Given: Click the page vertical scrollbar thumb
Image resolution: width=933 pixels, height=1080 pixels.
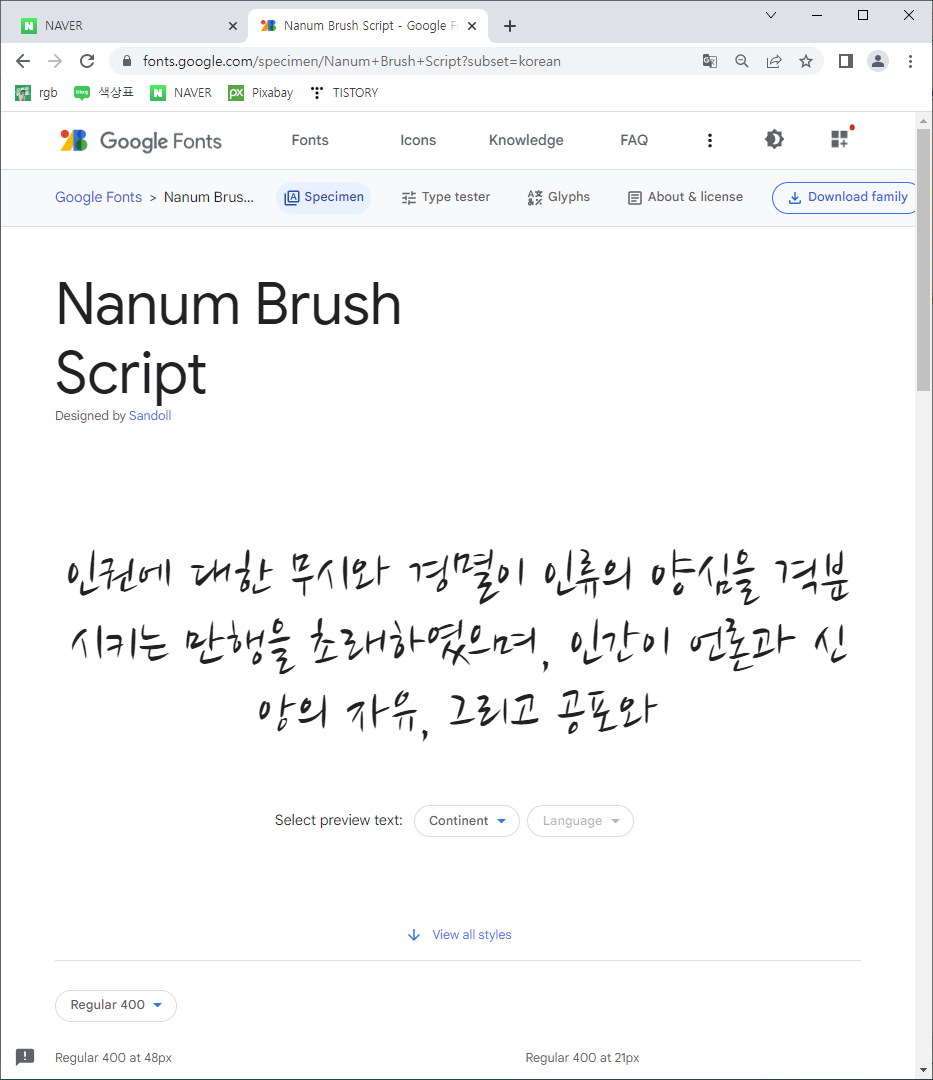Looking at the screenshot, I should (923, 260).
